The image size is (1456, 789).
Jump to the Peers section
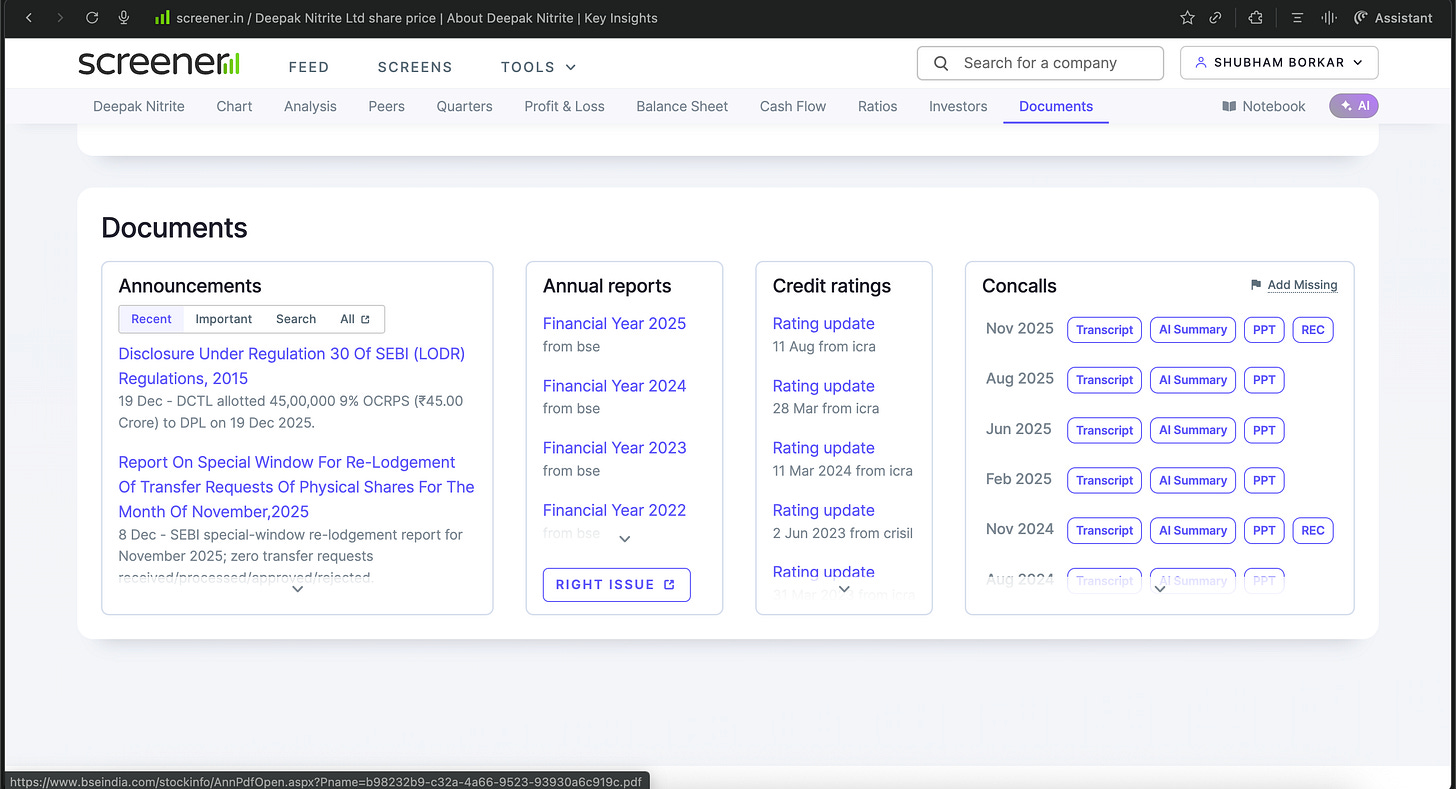point(386,106)
